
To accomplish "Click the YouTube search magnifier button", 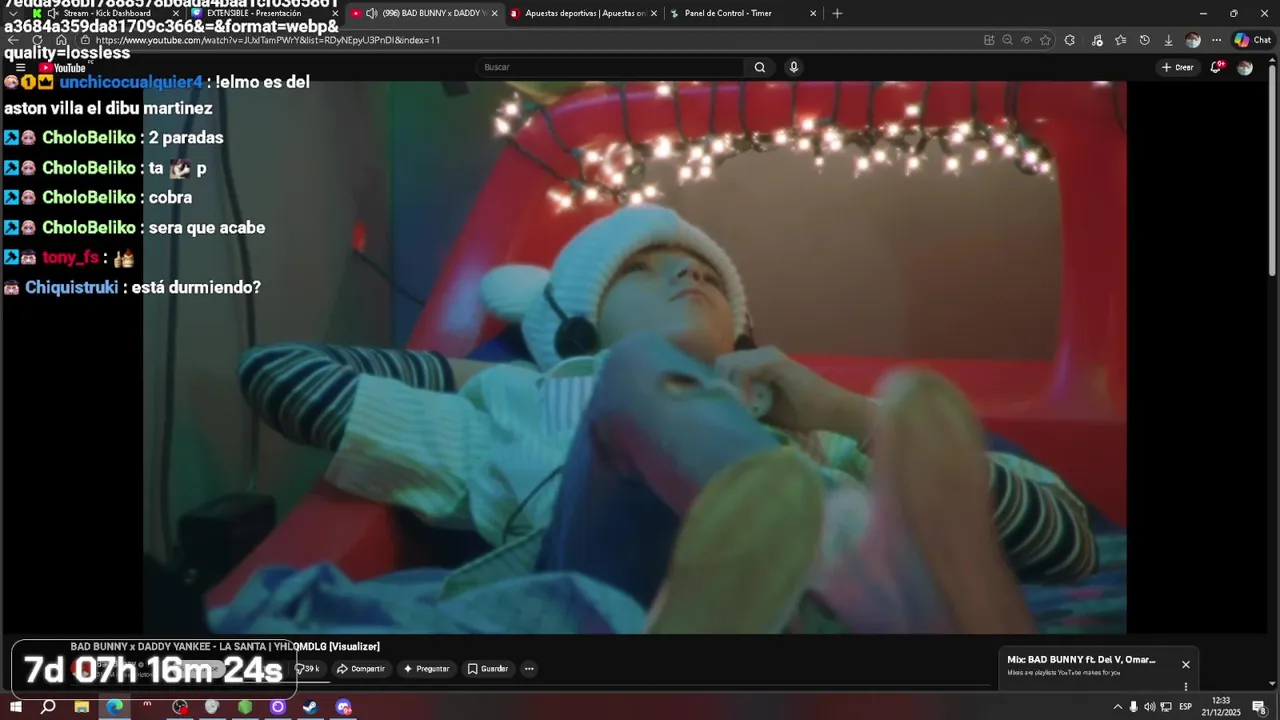I will click(x=760, y=67).
